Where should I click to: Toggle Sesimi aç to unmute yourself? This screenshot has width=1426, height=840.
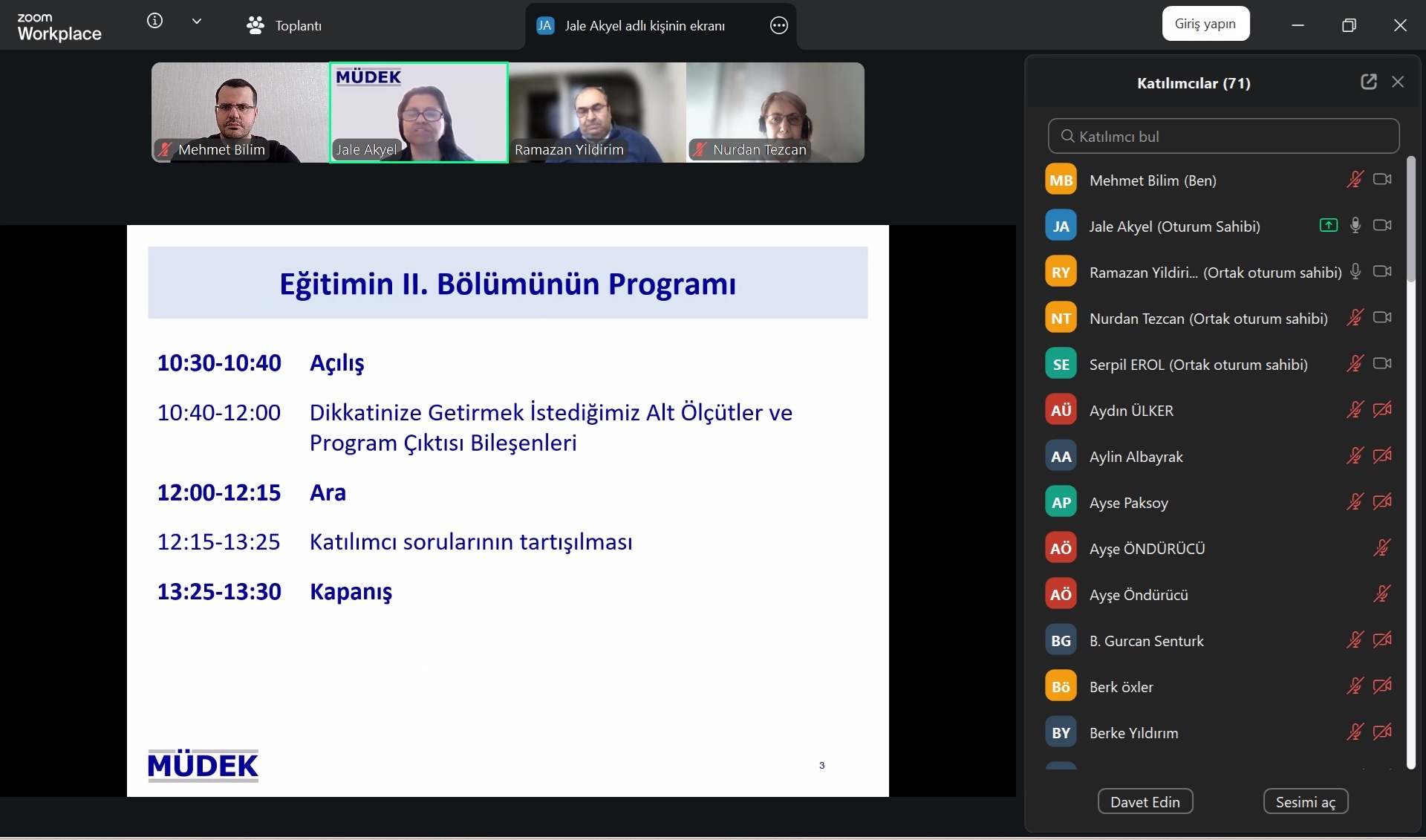coord(1305,802)
